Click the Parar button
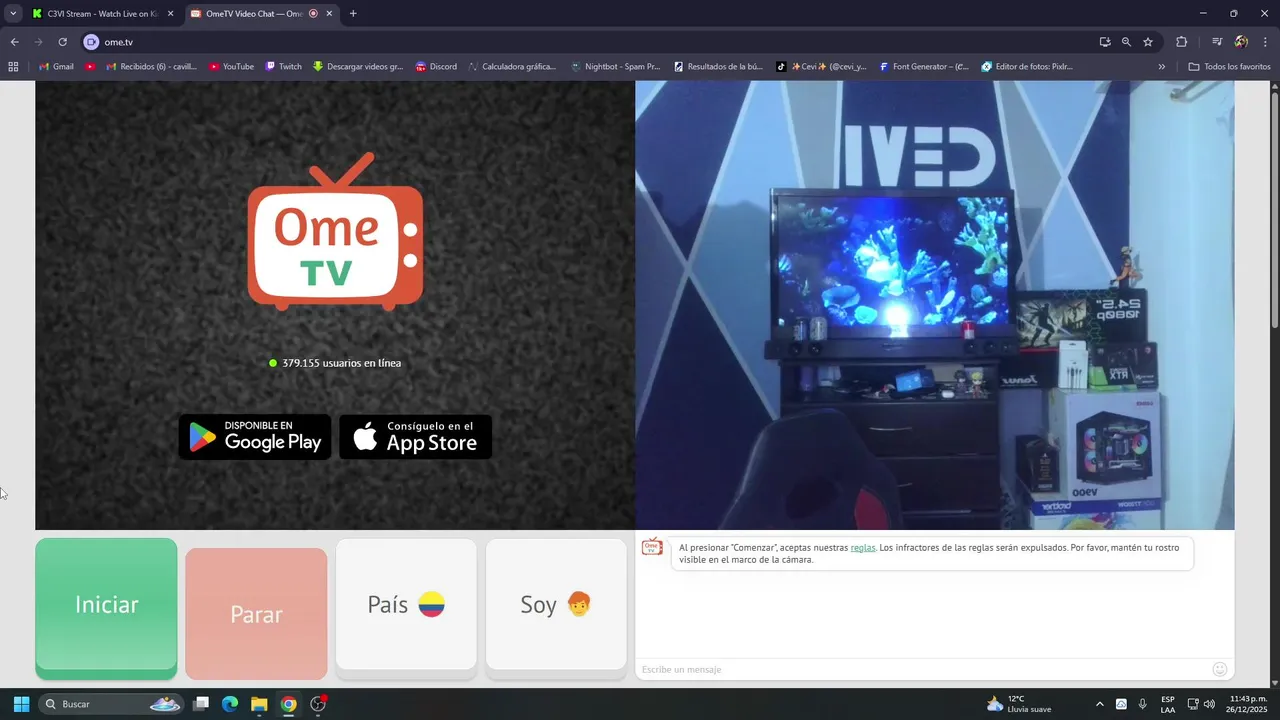Screen dimensions: 1280x720 click(256, 614)
